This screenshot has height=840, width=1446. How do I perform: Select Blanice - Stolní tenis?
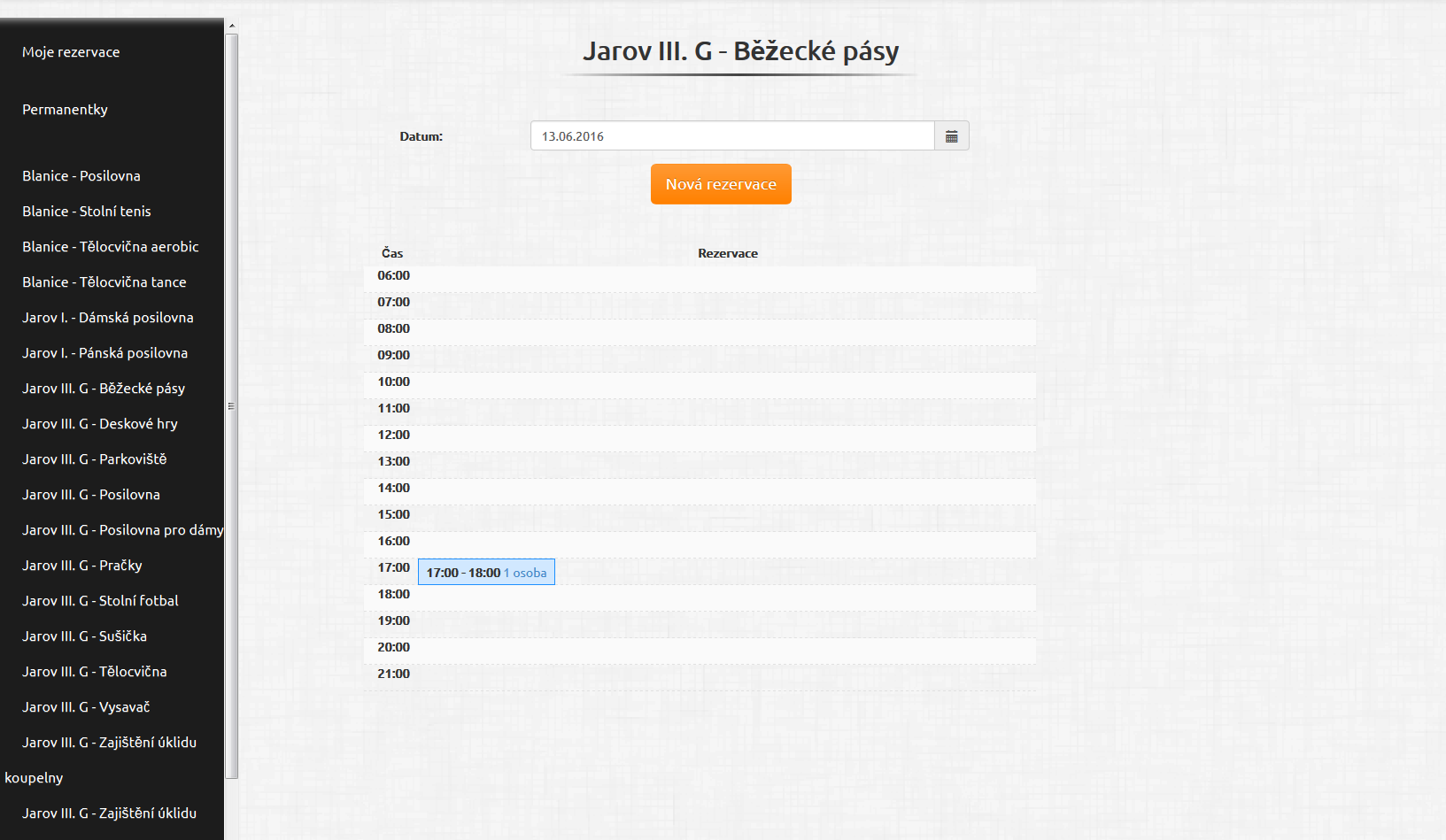coord(87,212)
